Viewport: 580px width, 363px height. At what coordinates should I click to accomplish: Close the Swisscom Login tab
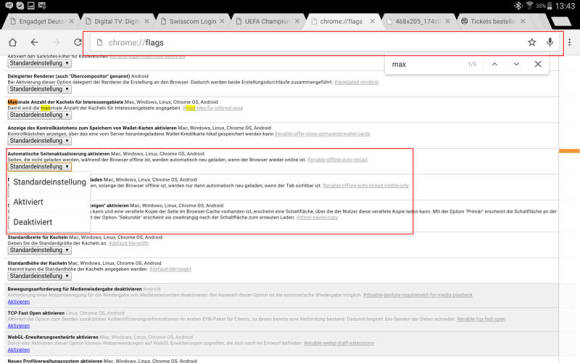point(222,21)
